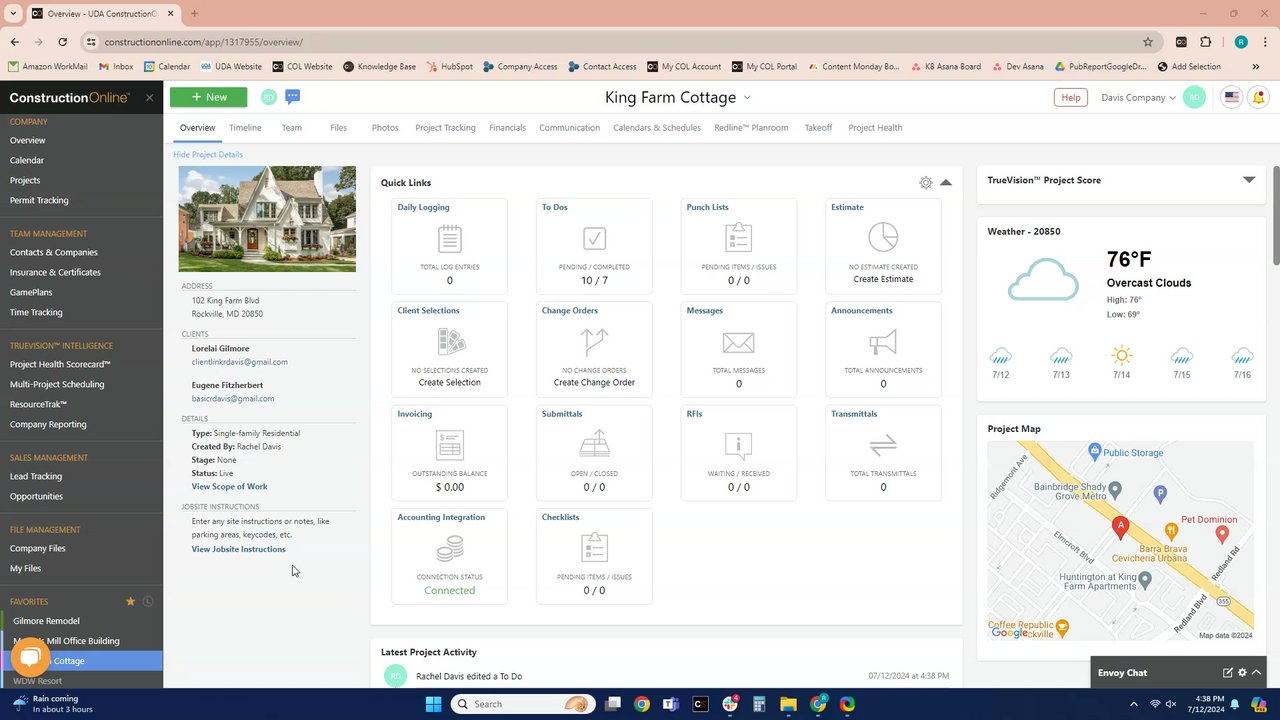The image size is (1280, 720).
Task: Open the Submittals icon
Action: coord(594,444)
